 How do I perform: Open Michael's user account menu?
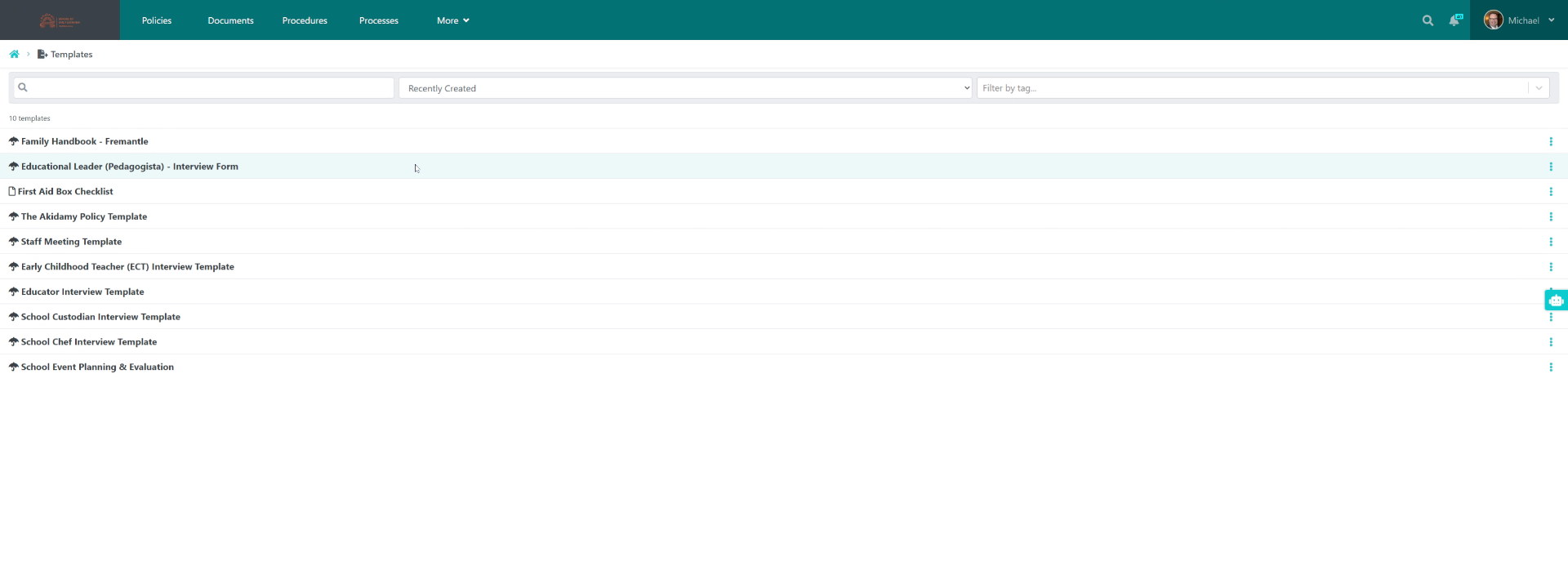point(1518,20)
